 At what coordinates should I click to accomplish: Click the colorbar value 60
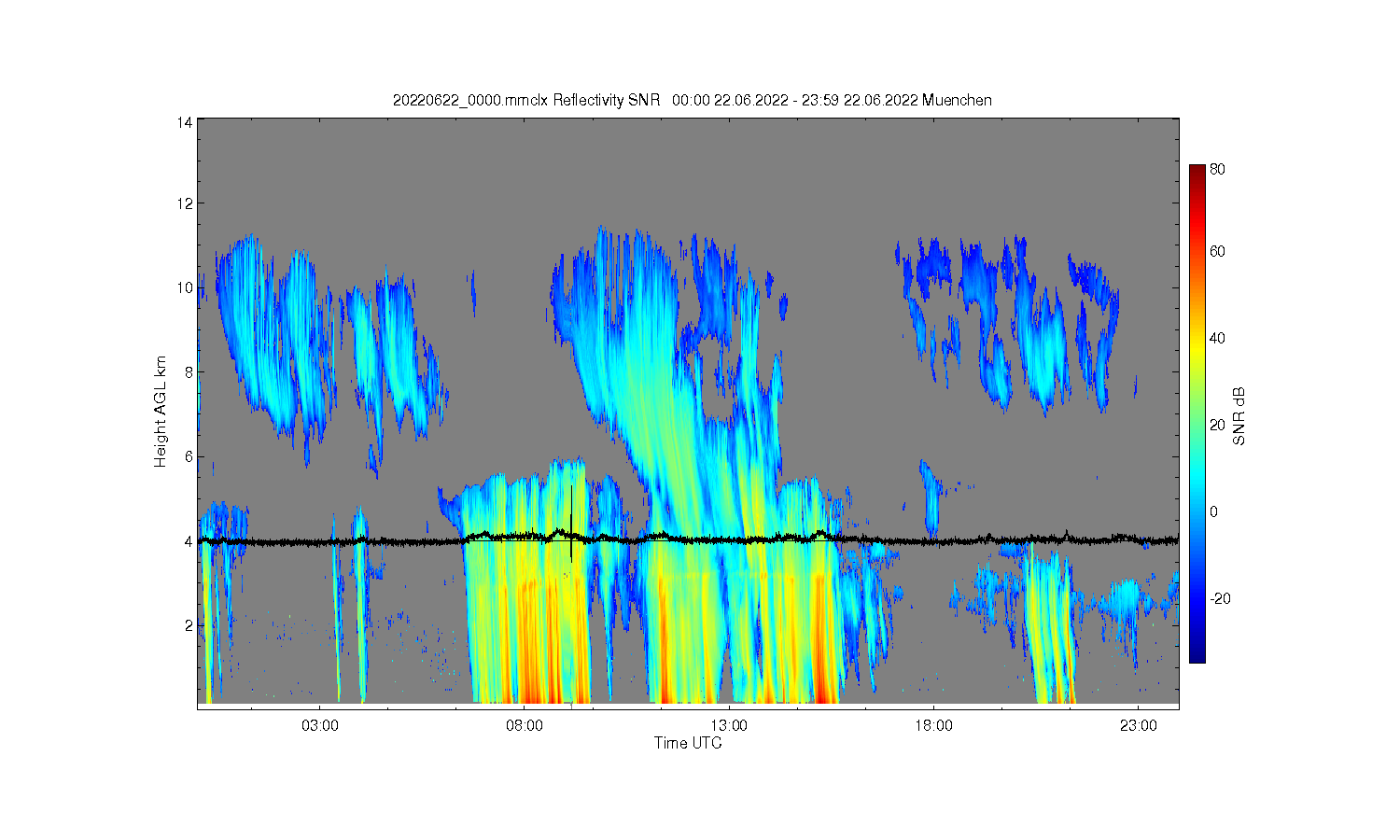pos(1218,251)
